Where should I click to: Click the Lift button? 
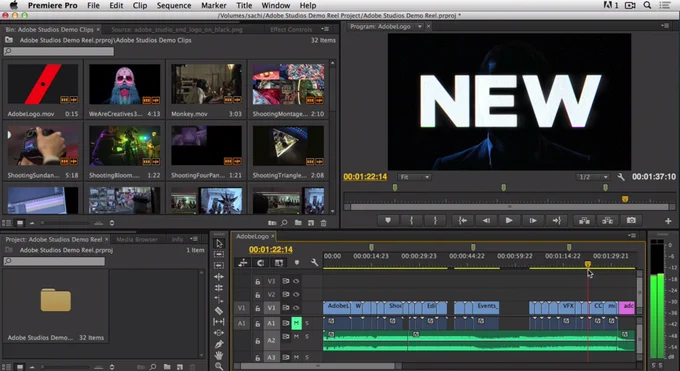pyautogui.click(x=584, y=220)
